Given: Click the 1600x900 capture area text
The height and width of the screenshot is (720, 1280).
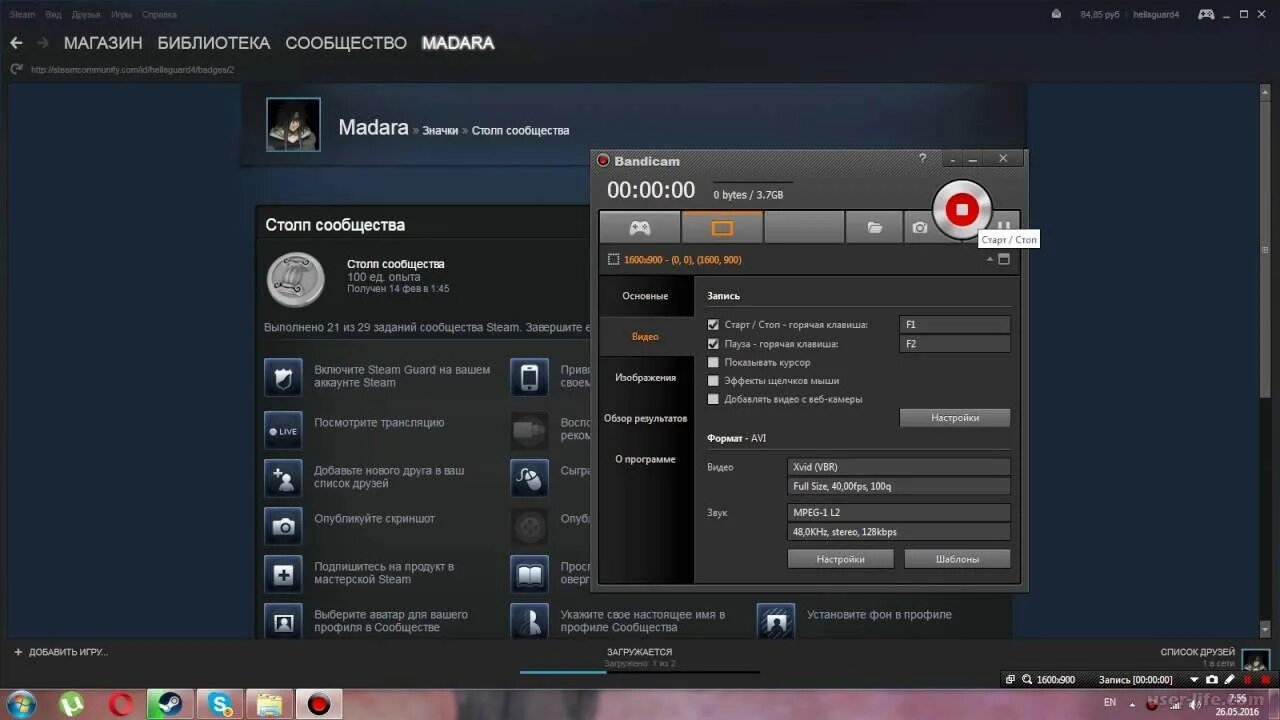Looking at the screenshot, I should click(683, 260).
